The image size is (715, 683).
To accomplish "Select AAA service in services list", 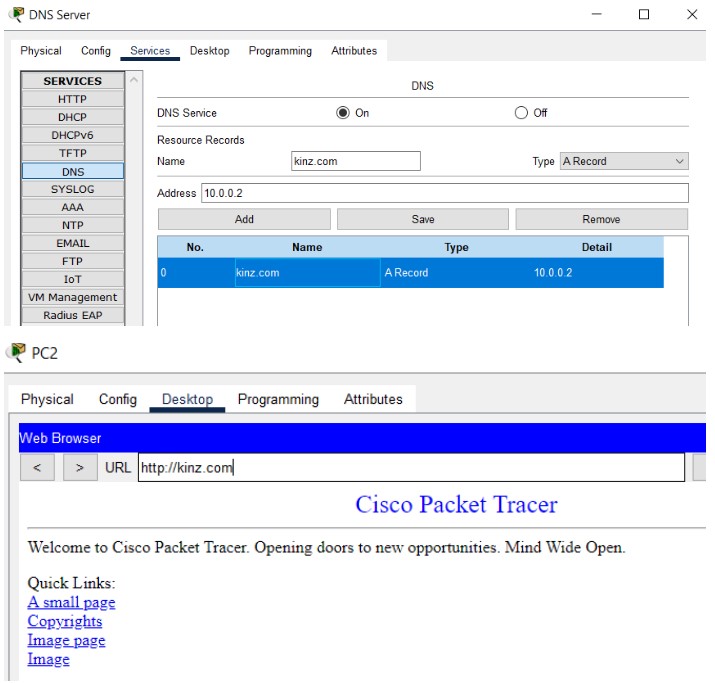I will [x=73, y=207].
